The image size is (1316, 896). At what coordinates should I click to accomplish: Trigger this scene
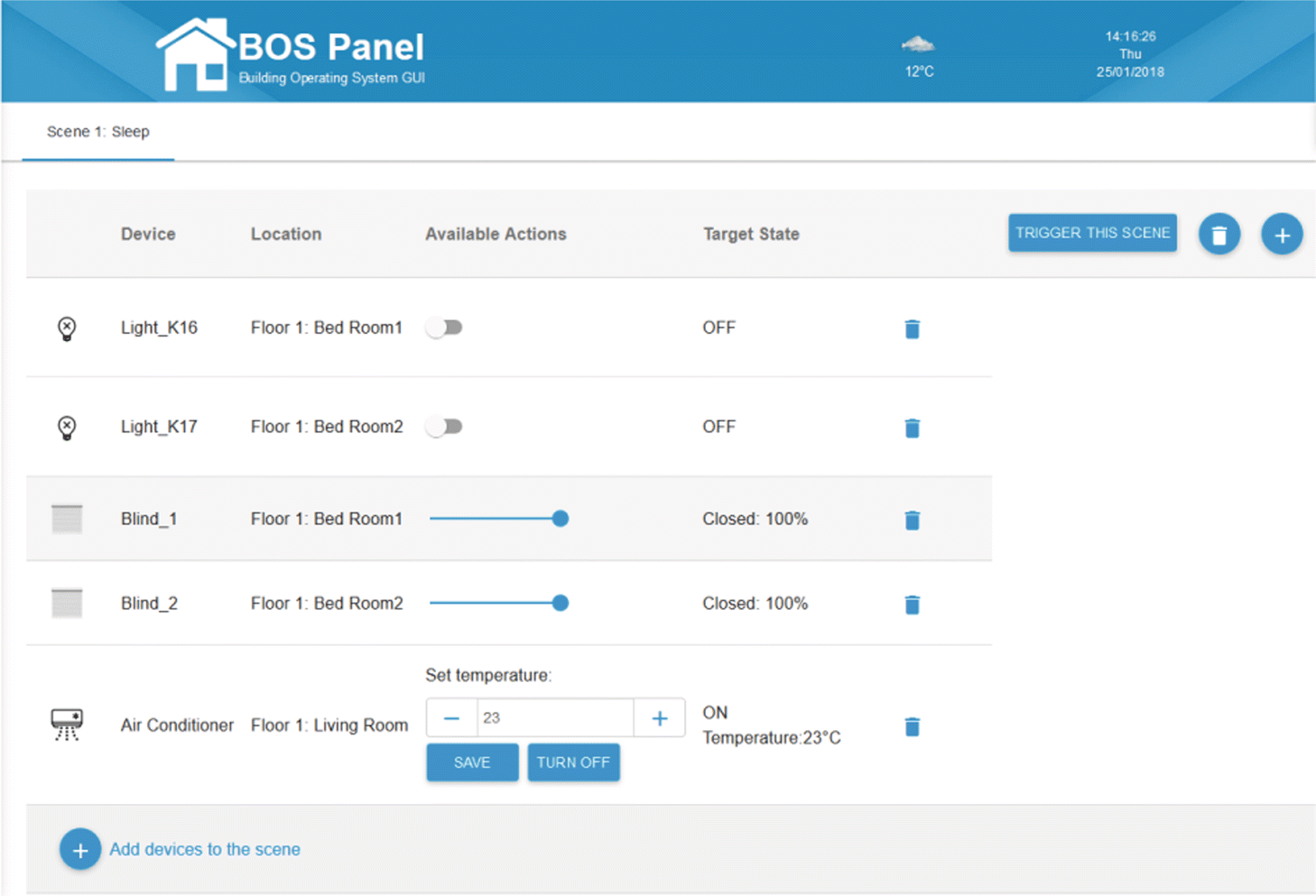coord(1092,233)
